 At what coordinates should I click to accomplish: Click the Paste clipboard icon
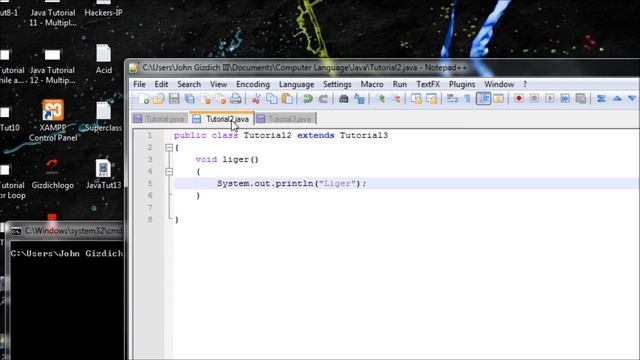287,99
